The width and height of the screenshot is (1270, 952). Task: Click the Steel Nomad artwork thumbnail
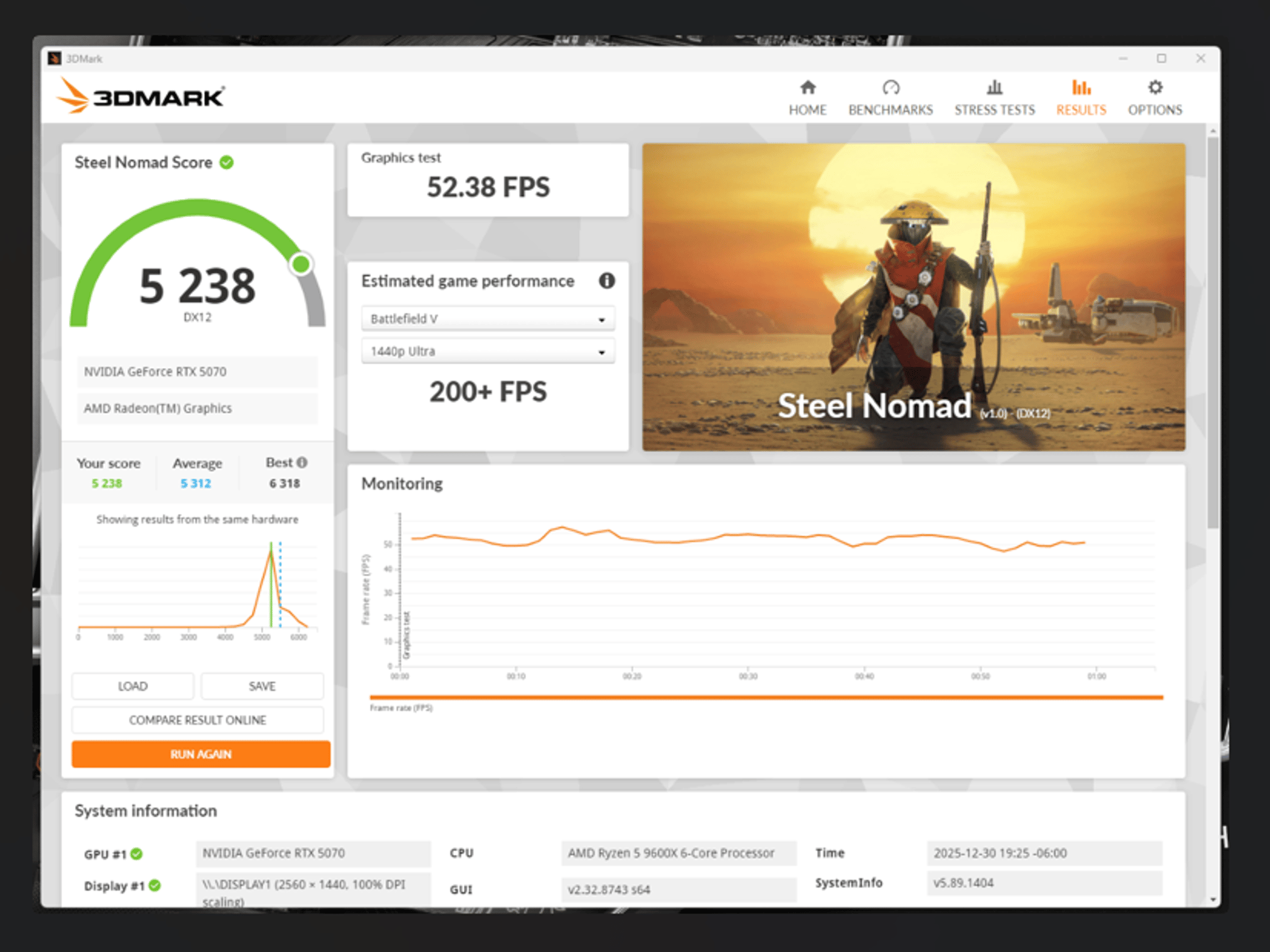913,297
